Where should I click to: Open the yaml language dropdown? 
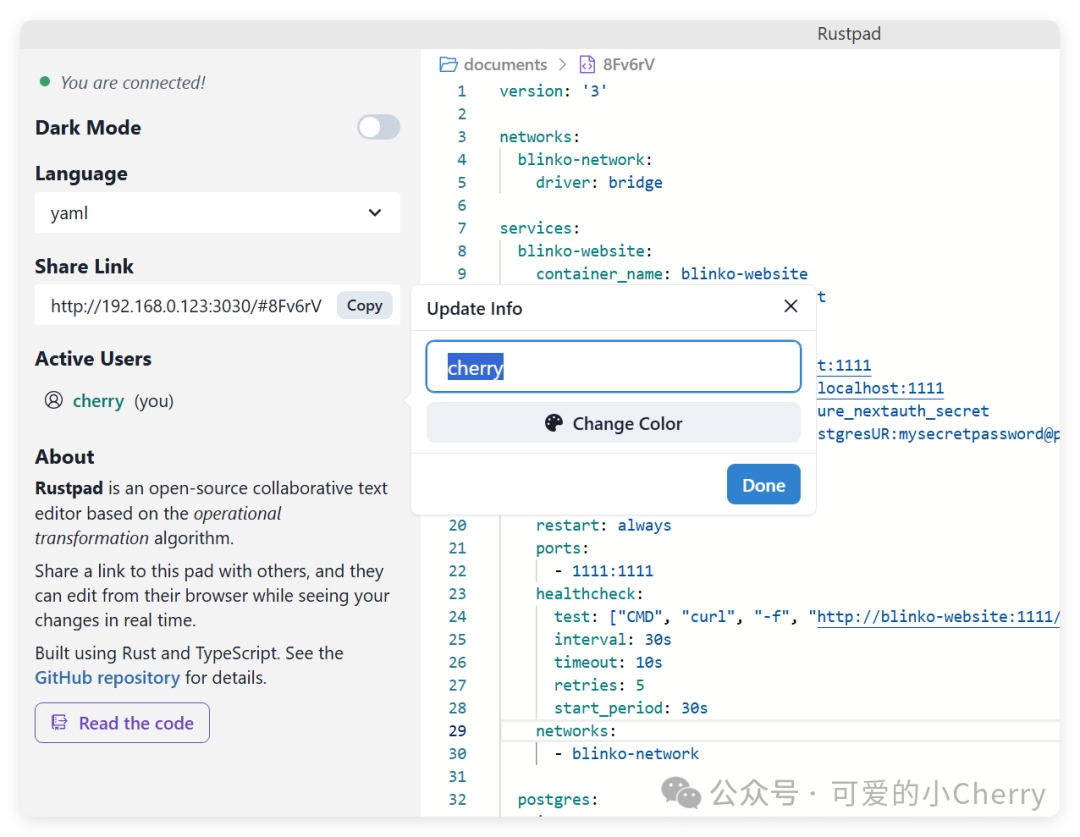(x=217, y=213)
